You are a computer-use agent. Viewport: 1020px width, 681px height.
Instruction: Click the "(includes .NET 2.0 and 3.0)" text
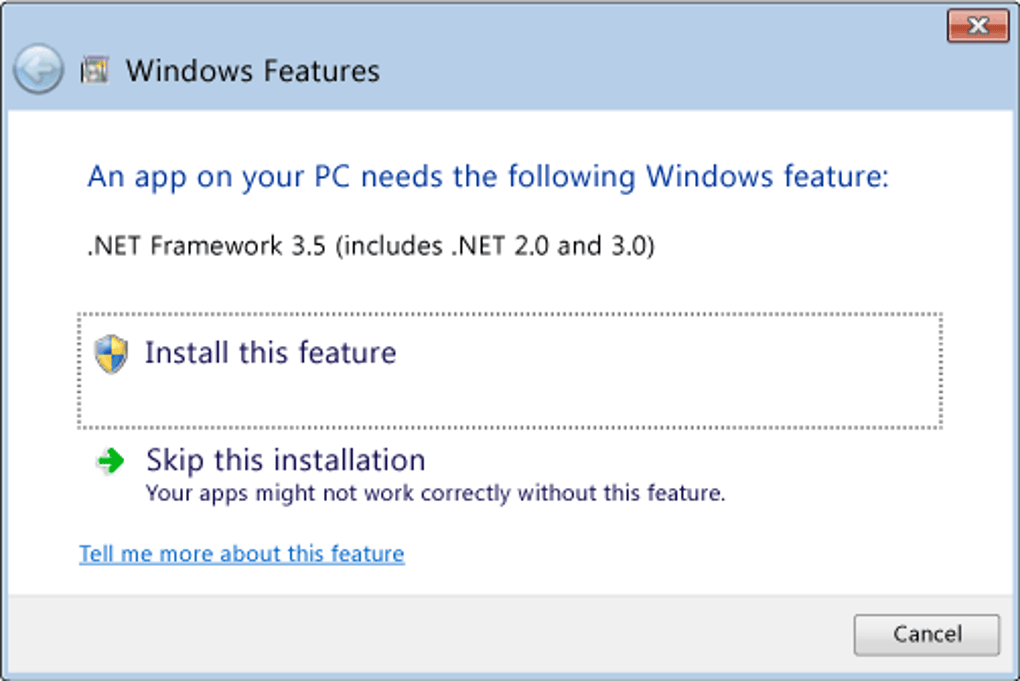[495, 246]
